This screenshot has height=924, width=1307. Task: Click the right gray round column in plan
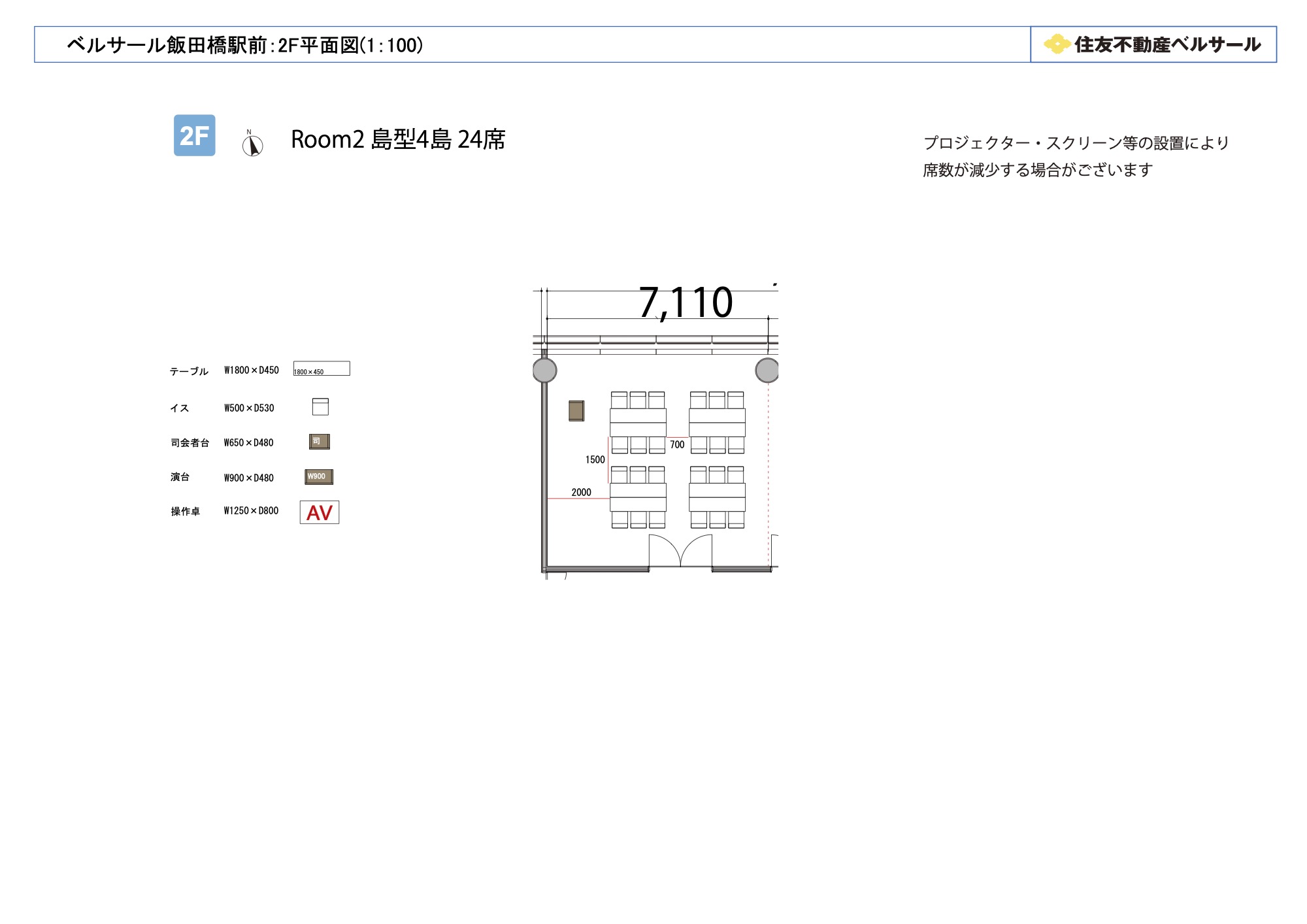(767, 370)
